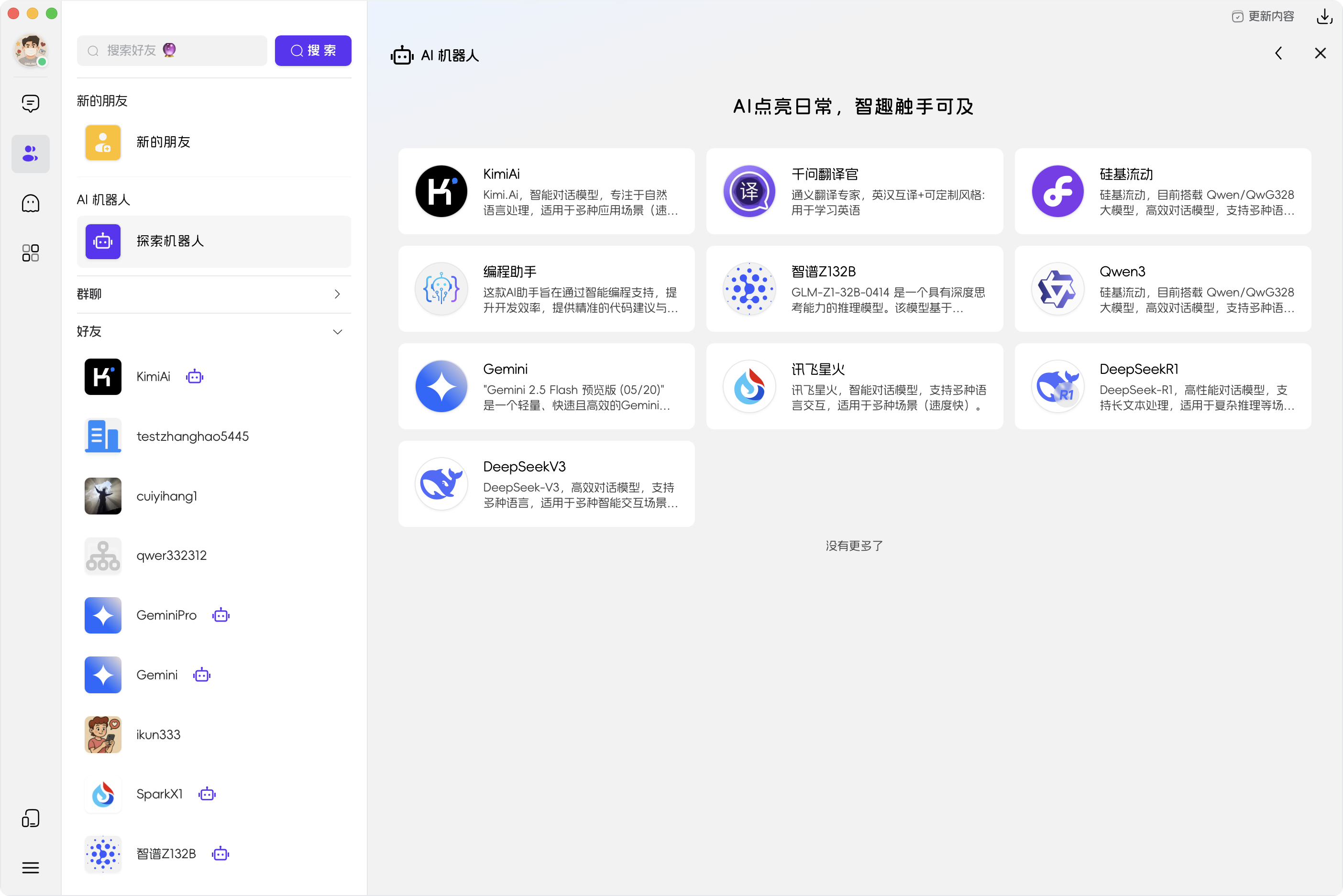Click the download icon at top right
This screenshot has height=896, width=1343.
[1324, 16]
